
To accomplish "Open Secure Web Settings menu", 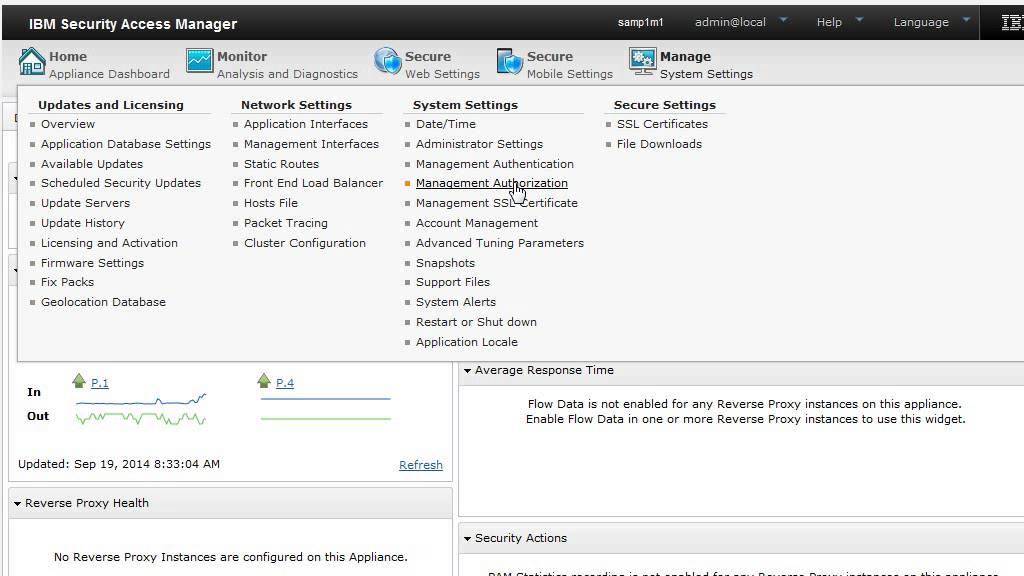I will click(426, 64).
